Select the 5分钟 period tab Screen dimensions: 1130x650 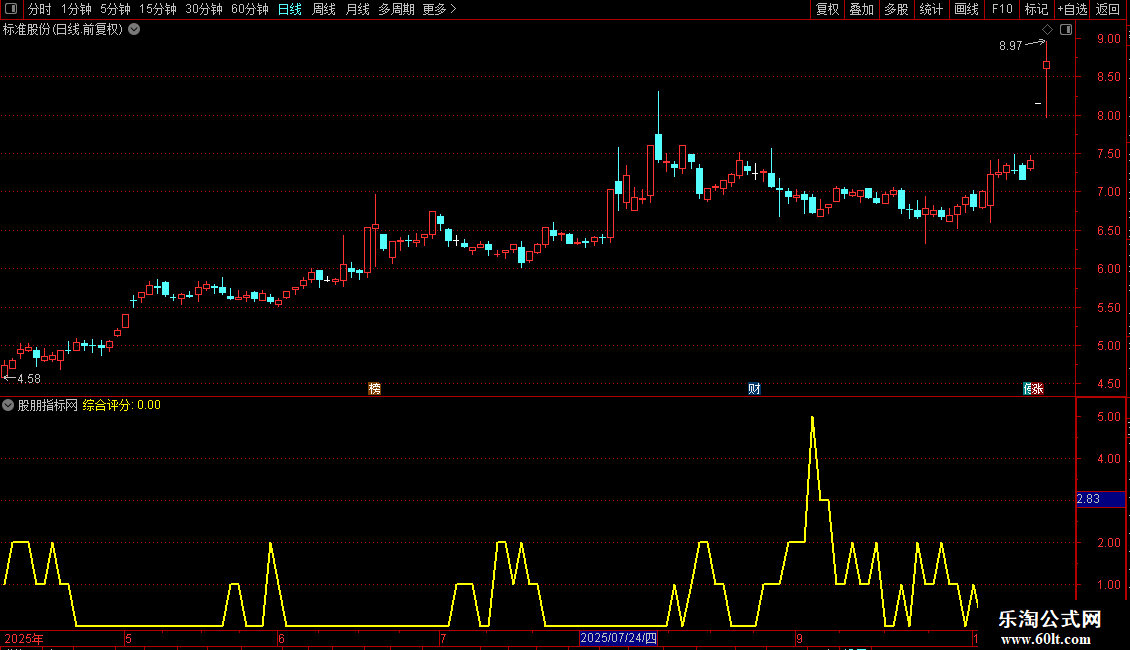pos(115,9)
